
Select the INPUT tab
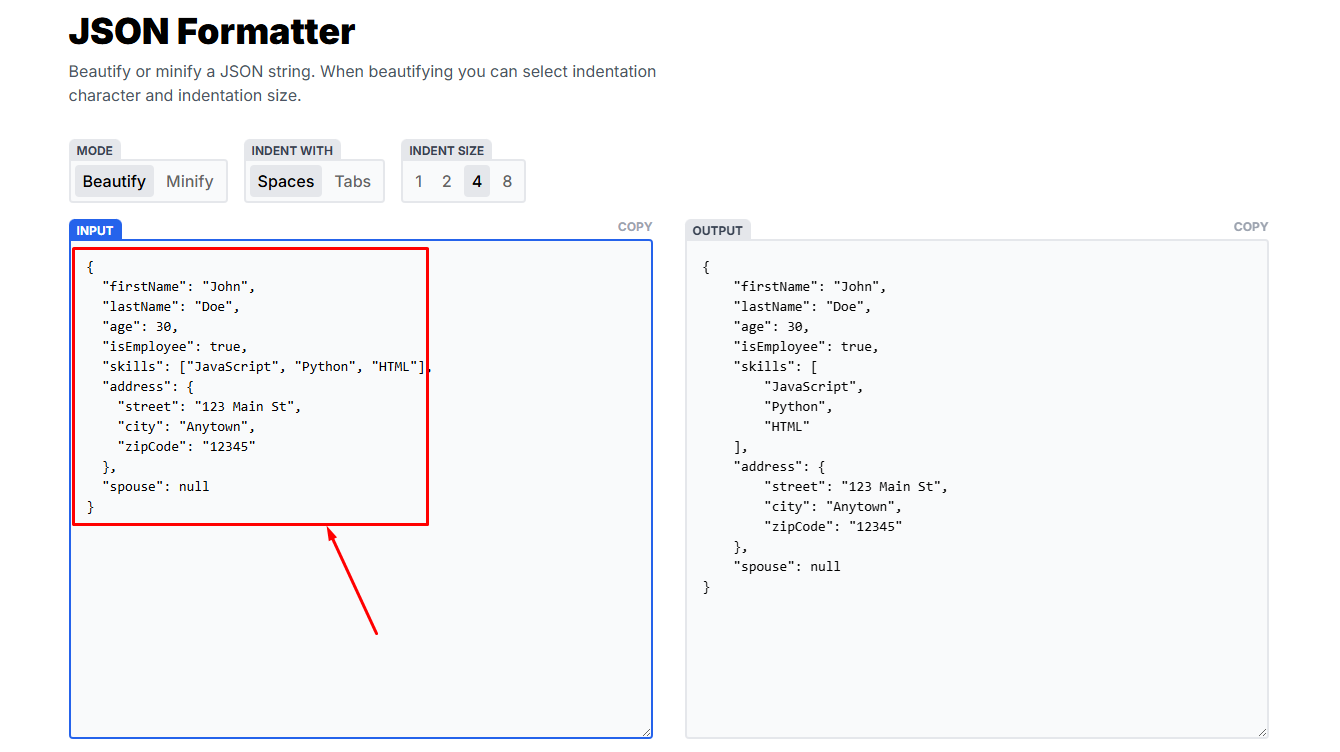95,229
